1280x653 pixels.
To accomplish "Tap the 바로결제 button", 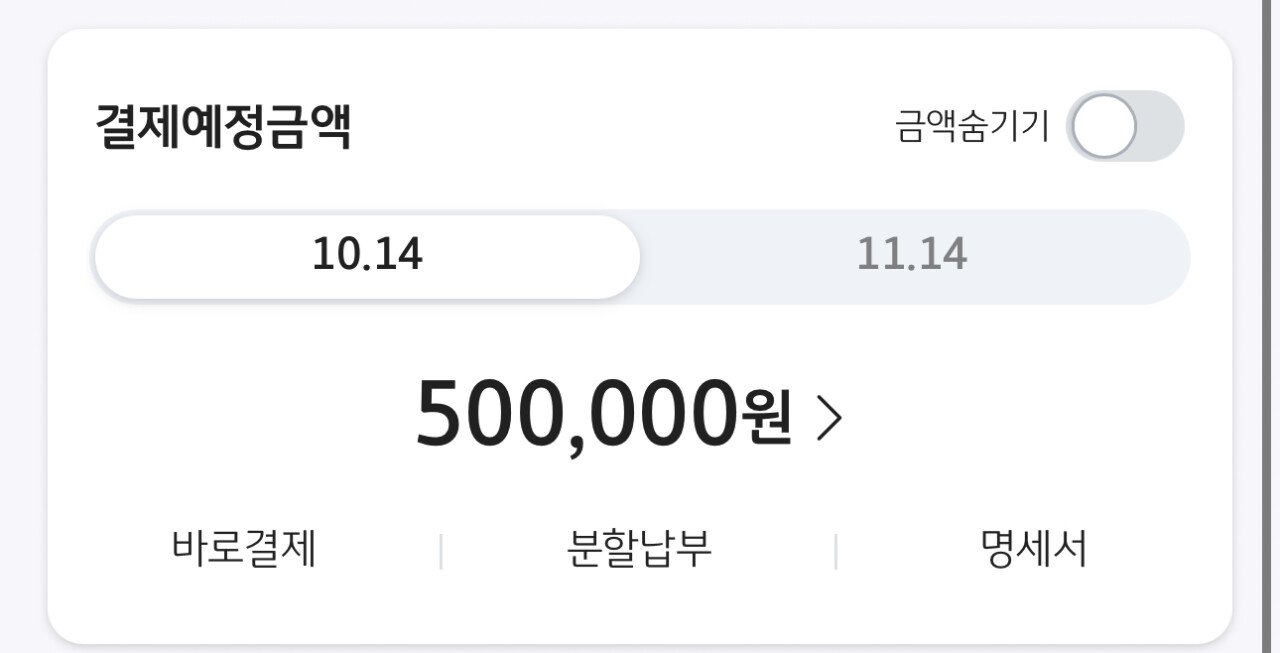I will click(x=244, y=549).
